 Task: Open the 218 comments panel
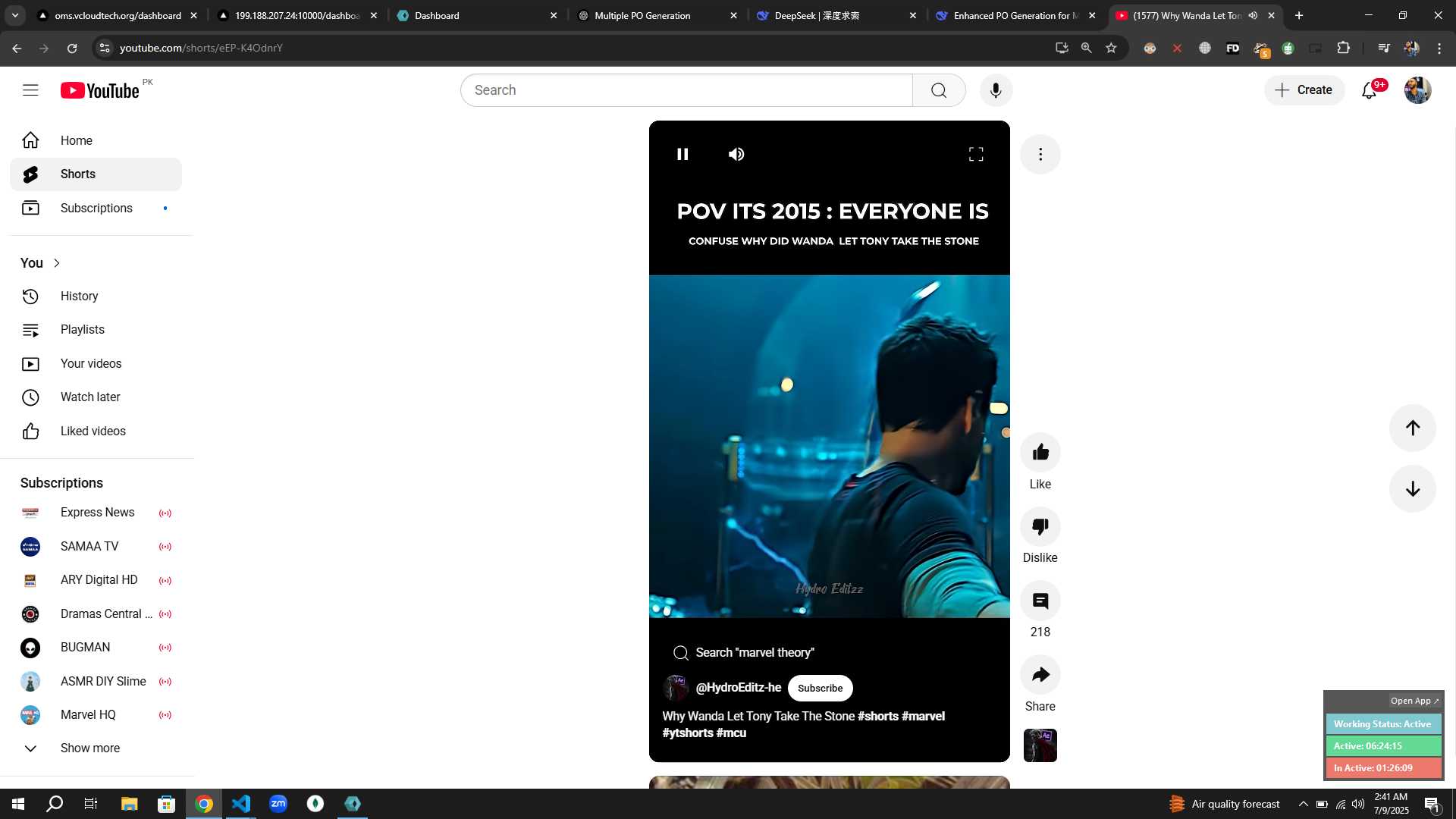tap(1040, 601)
